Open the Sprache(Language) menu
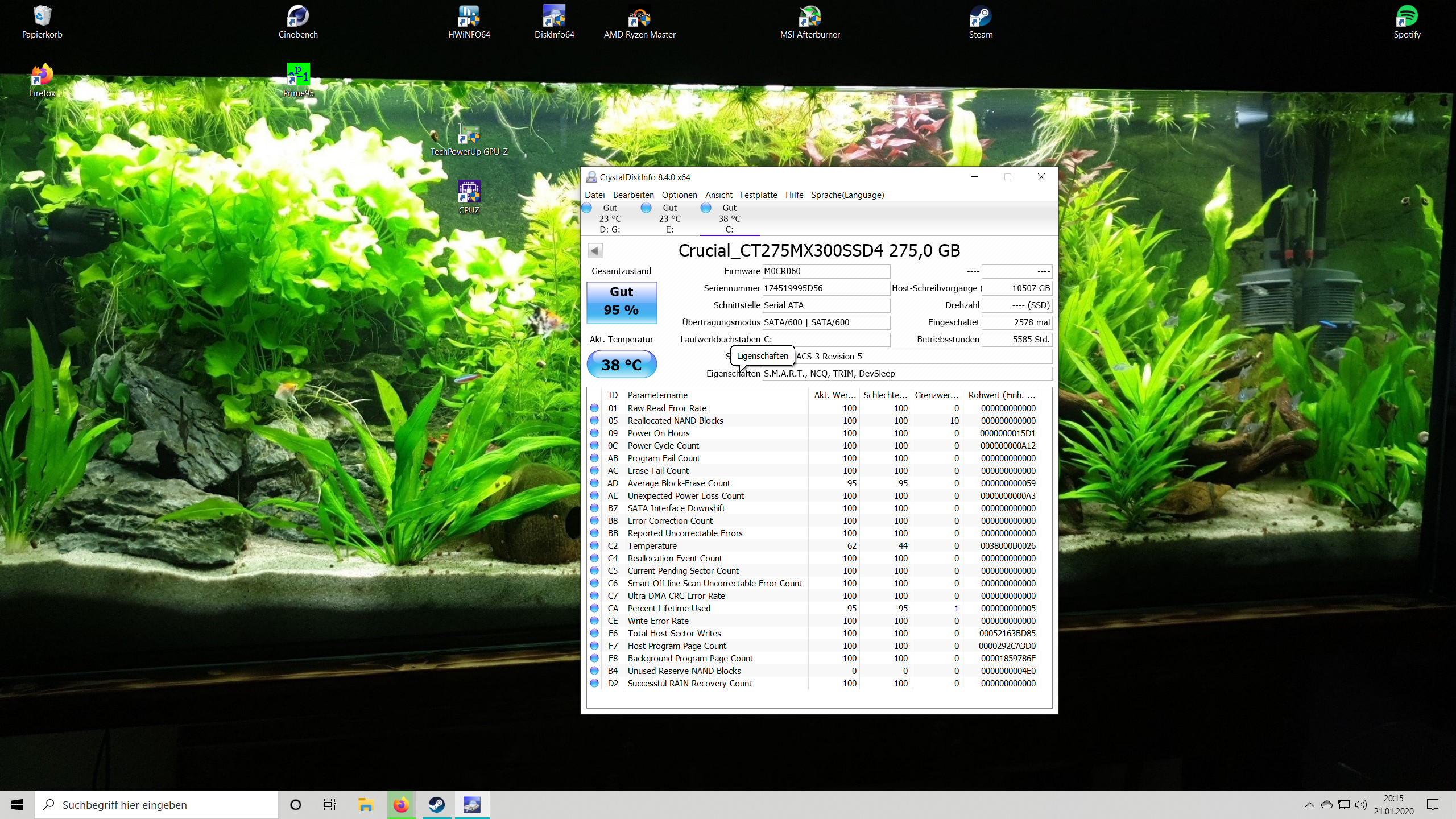The height and width of the screenshot is (819, 1456). pos(847,195)
